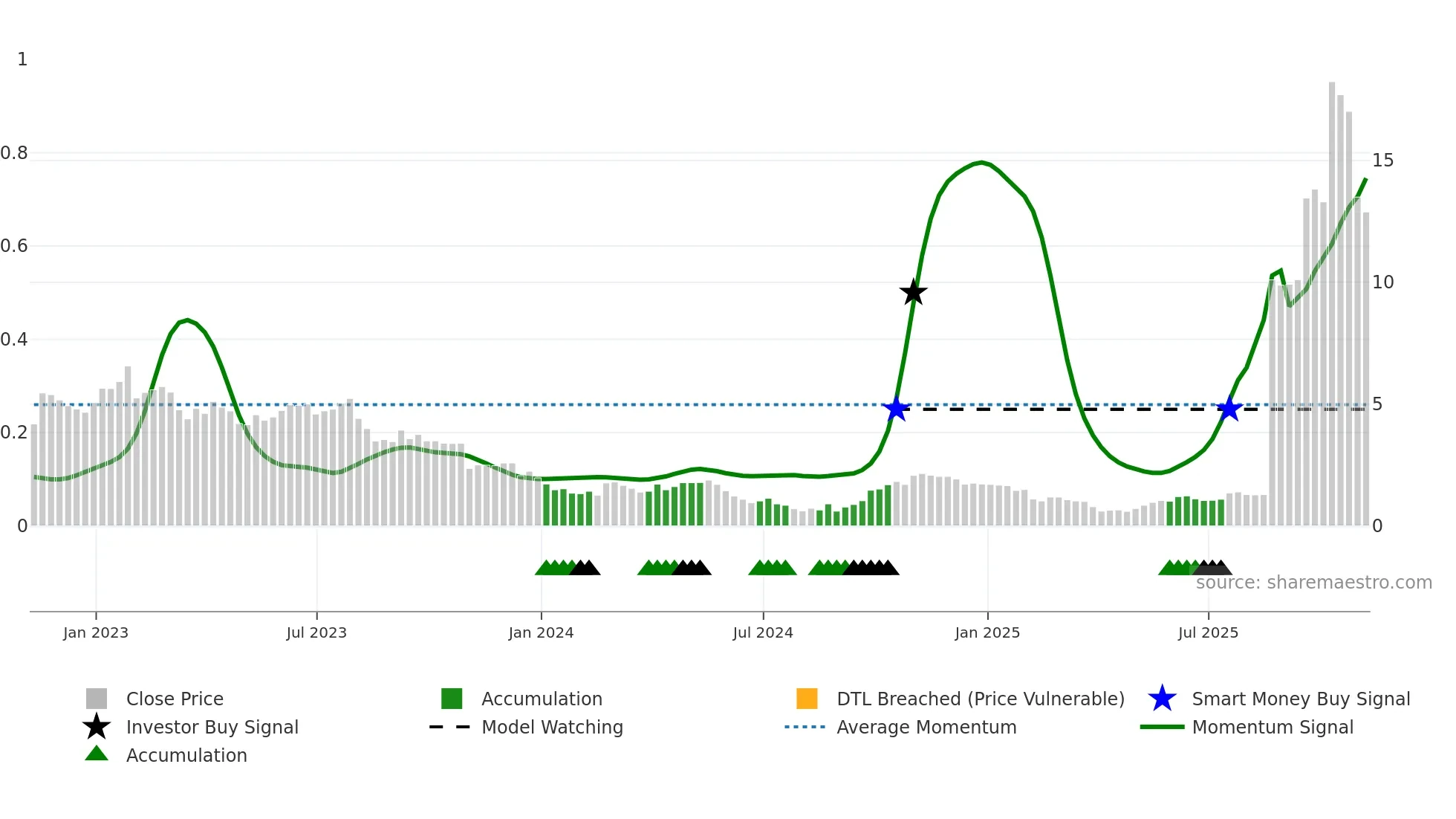The width and height of the screenshot is (1456, 819).
Task: Click the green Momentum Signal legend line
Action: click(1162, 727)
